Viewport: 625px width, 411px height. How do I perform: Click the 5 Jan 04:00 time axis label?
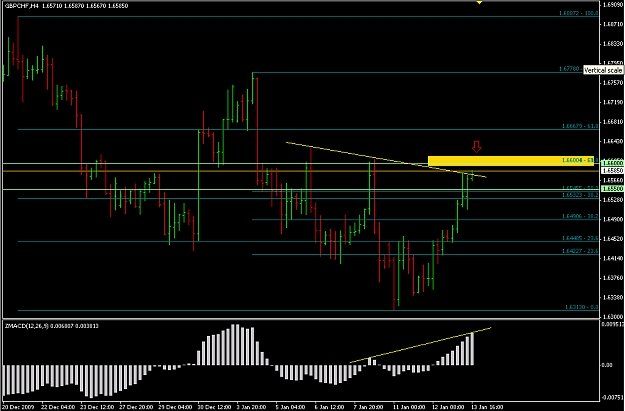(291, 407)
